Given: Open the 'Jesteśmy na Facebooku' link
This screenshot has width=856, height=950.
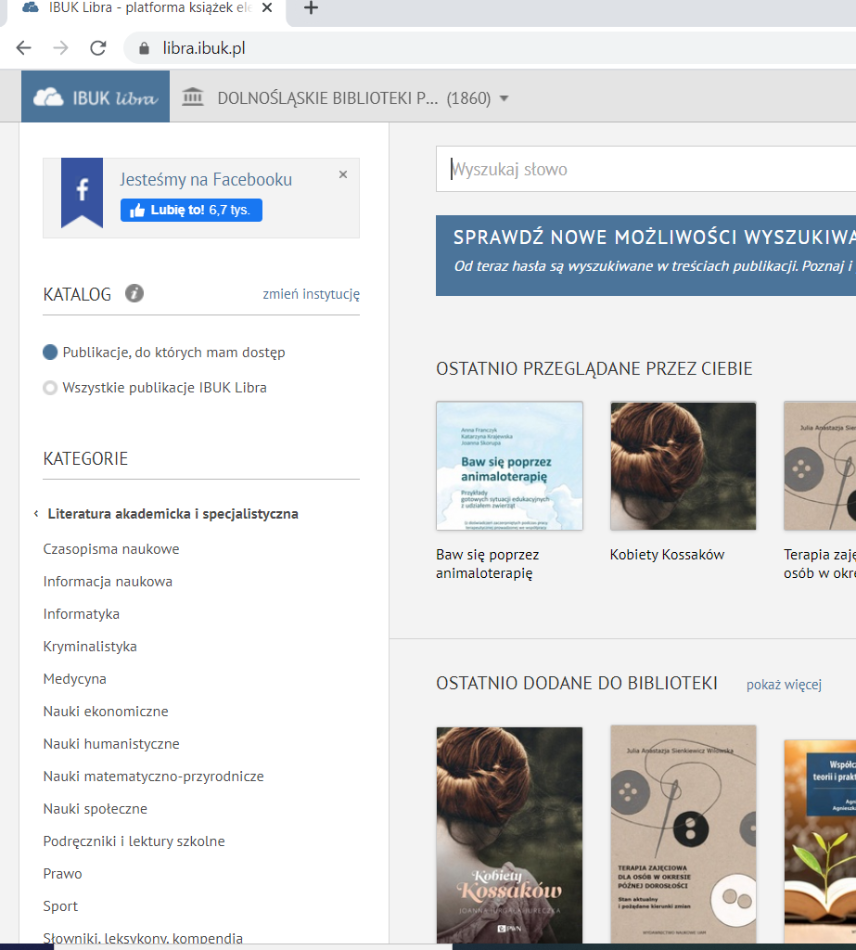Looking at the screenshot, I should (205, 179).
